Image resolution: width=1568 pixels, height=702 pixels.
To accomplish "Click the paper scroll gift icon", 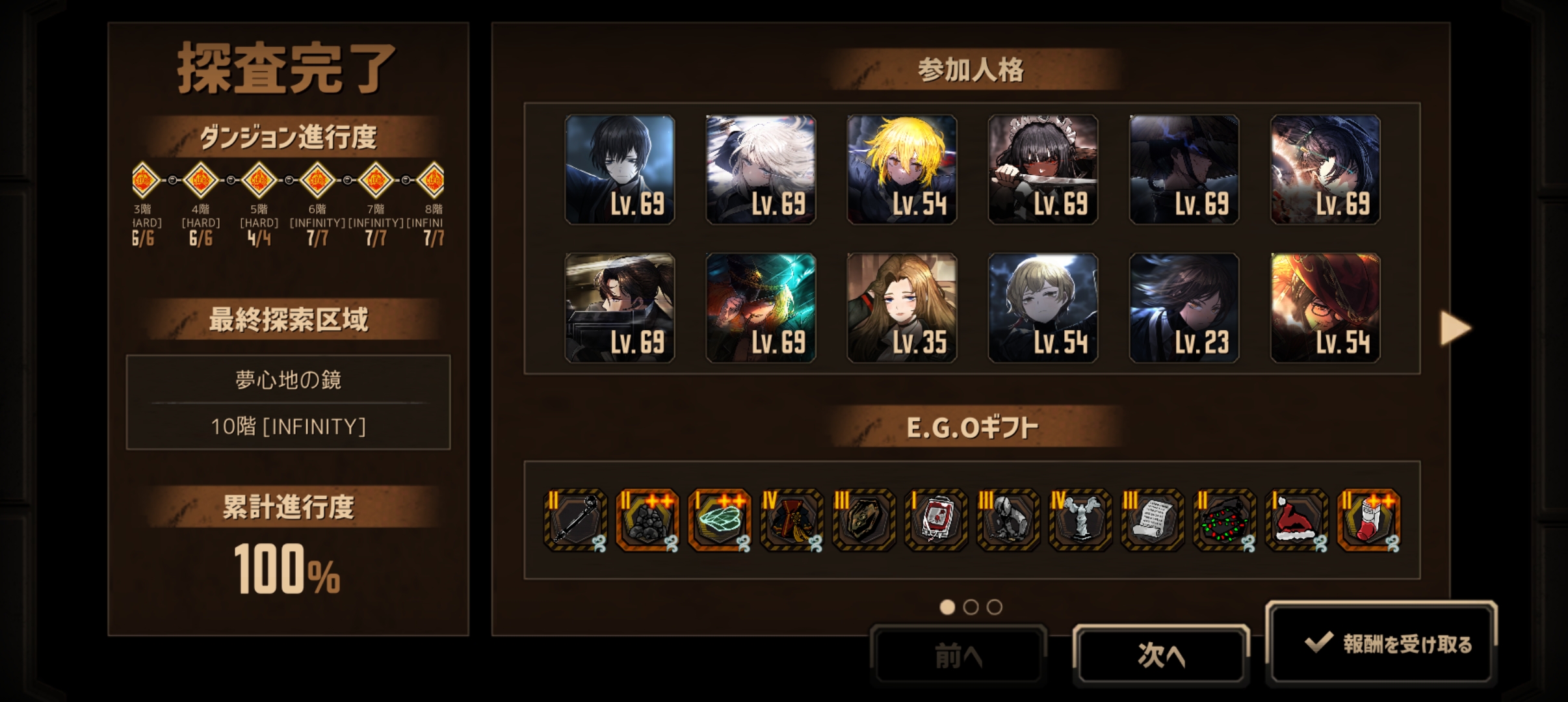I will tap(1152, 520).
